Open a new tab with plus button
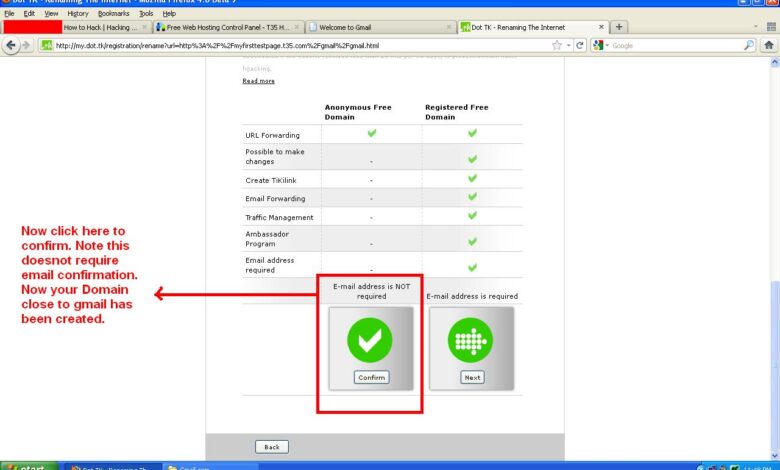 click(620, 27)
